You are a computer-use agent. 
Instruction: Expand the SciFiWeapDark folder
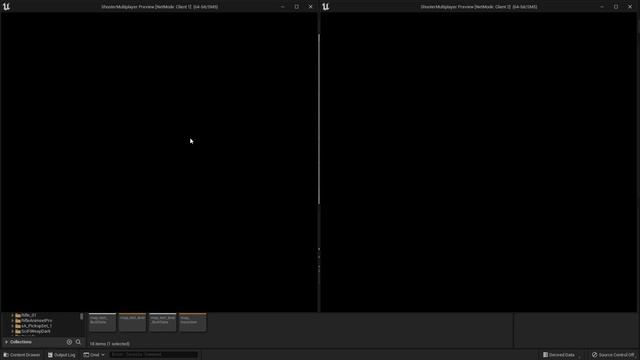12,331
